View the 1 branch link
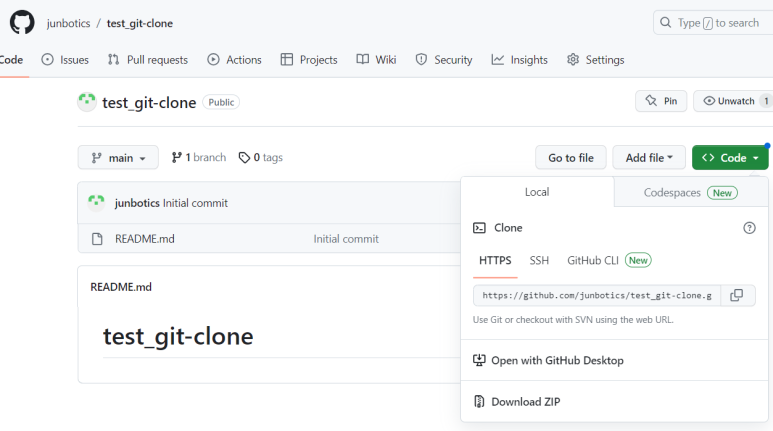The width and height of the screenshot is (773, 431). [x=199, y=157]
